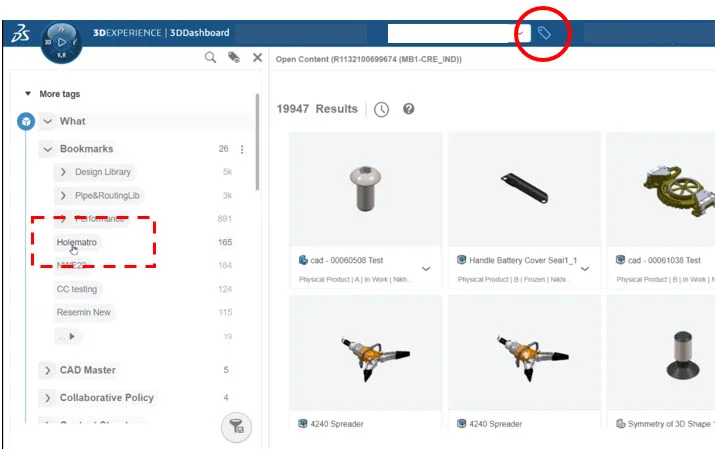Collapse the What category chevron
Viewport: 715px width, 449px height.
(x=47, y=121)
